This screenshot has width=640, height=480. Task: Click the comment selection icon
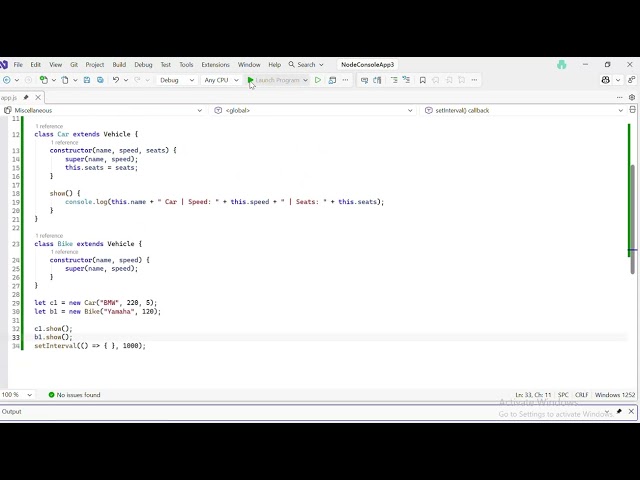coord(364,80)
